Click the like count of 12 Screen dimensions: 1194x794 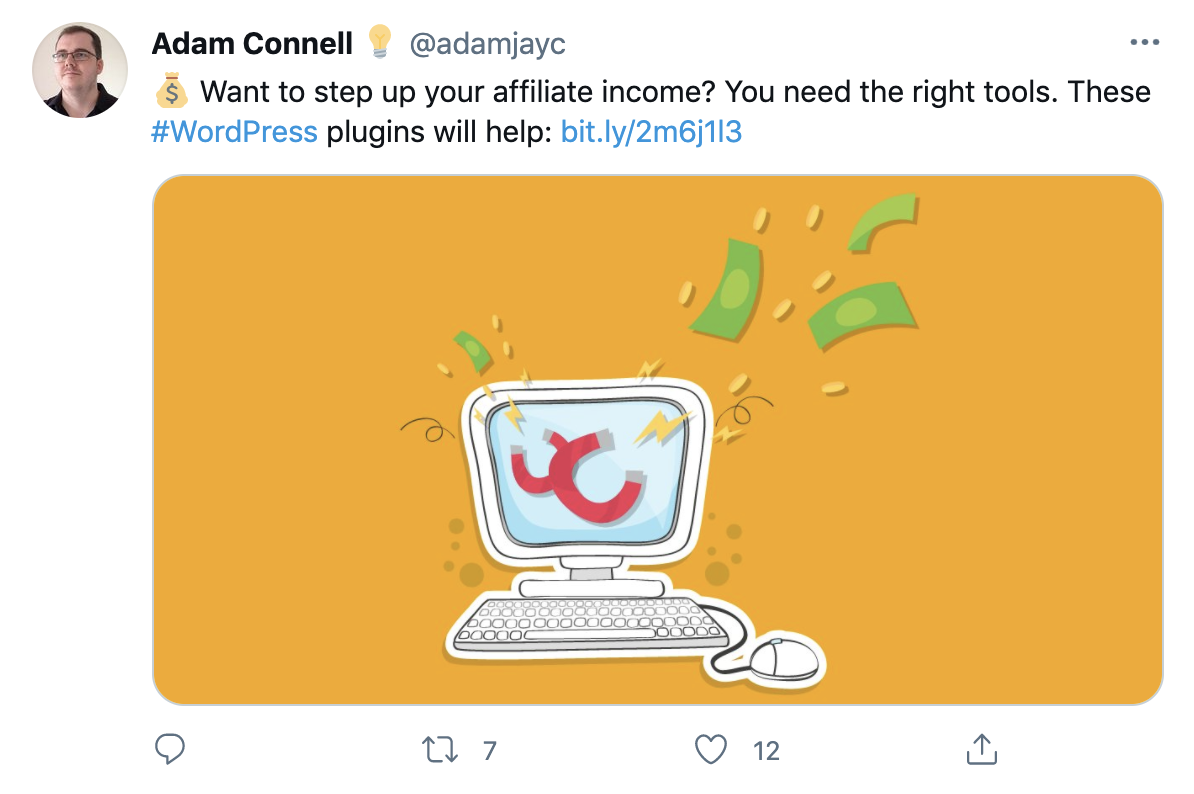(766, 750)
